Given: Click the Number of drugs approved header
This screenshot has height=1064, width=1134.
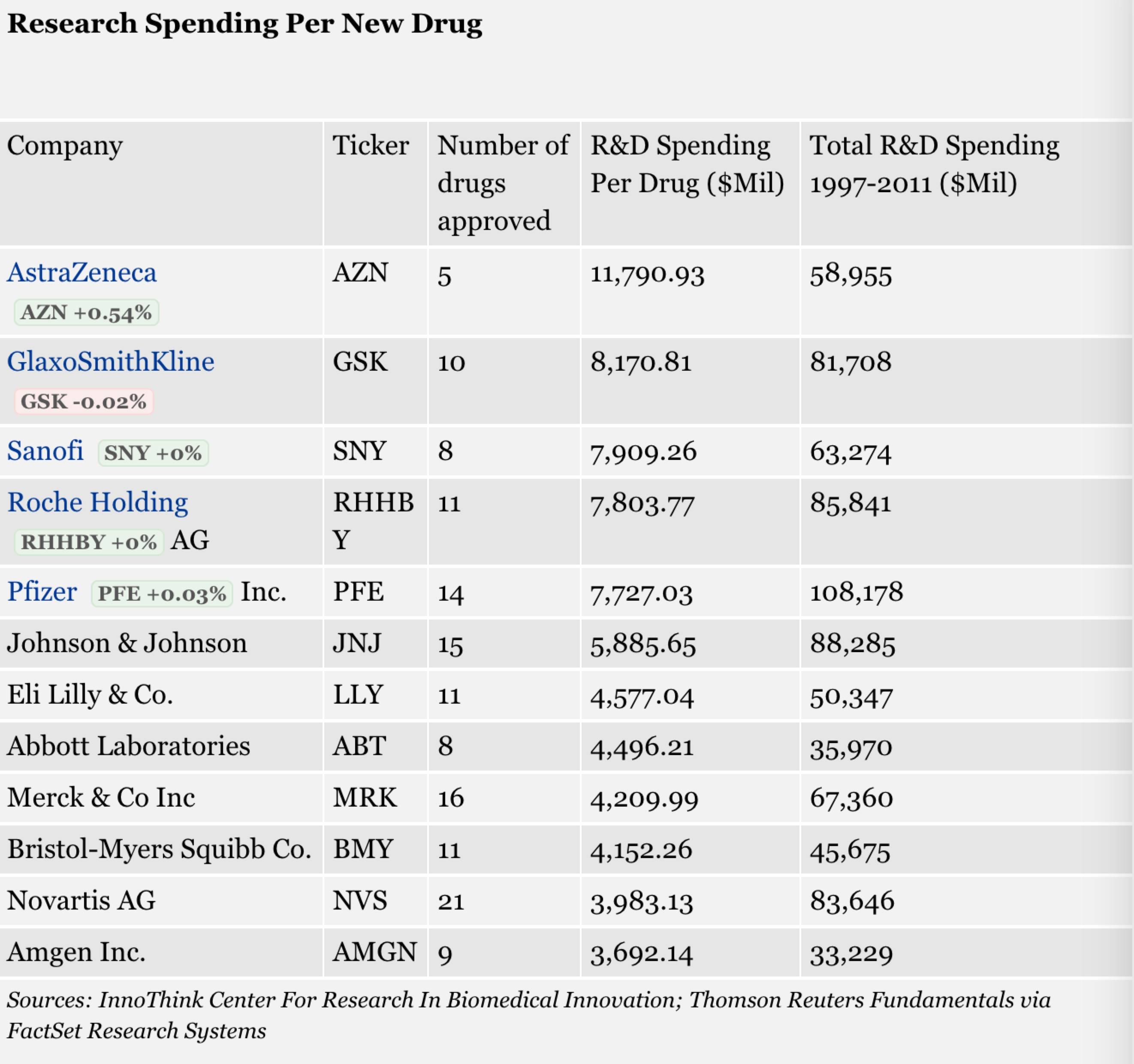Looking at the screenshot, I should pos(503,183).
